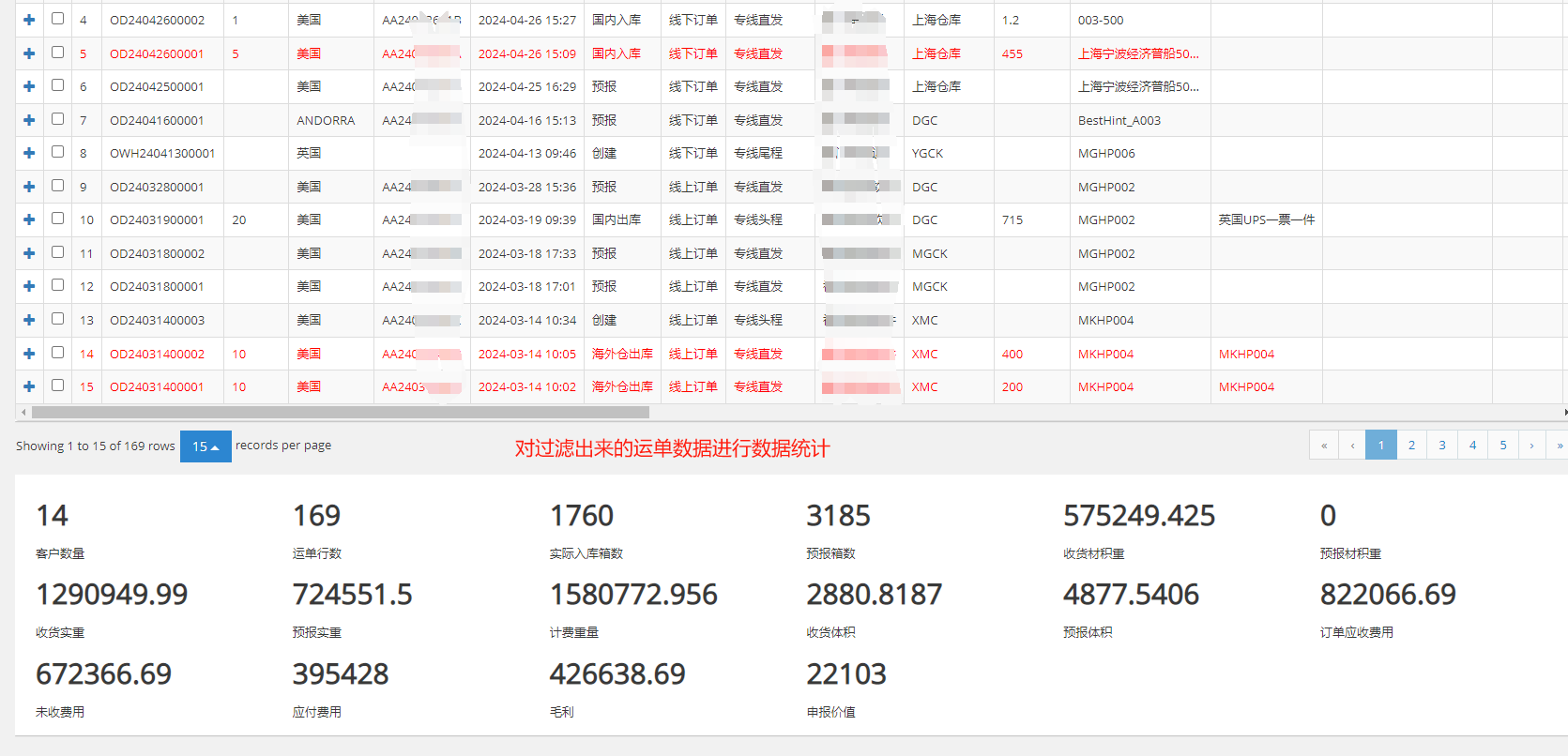Go to previous page using left arrow
Image resolution: width=1568 pixels, height=756 pixels.
1352,446
